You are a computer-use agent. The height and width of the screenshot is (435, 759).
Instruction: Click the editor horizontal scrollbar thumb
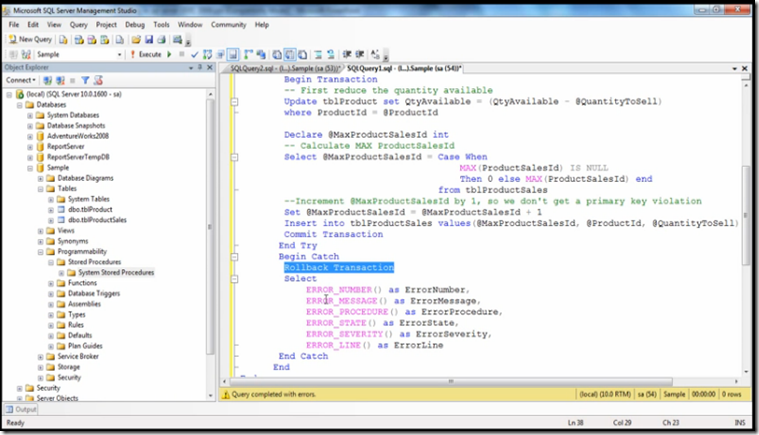[x=451, y=381]
